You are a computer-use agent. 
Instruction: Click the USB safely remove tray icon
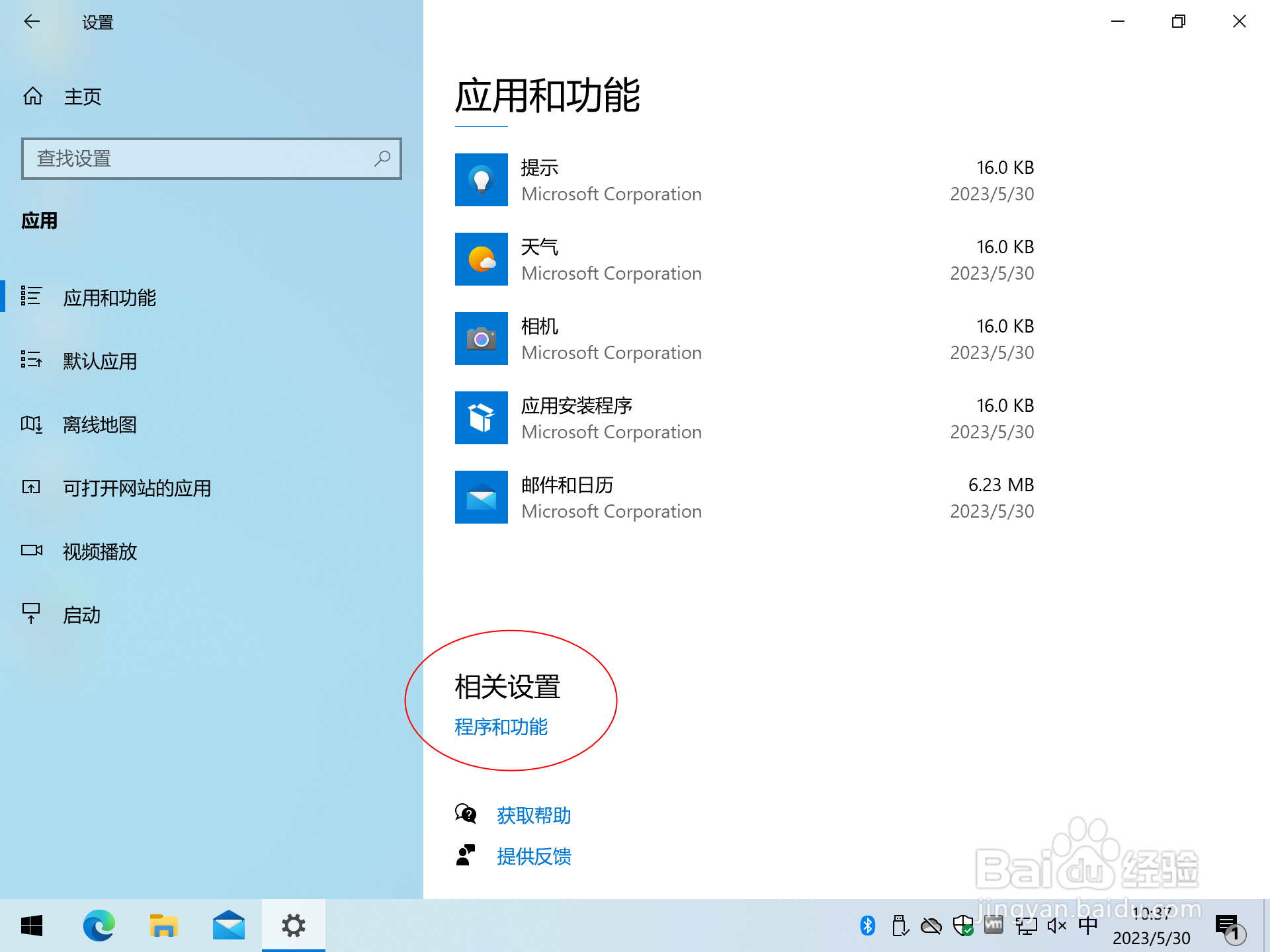900,926
